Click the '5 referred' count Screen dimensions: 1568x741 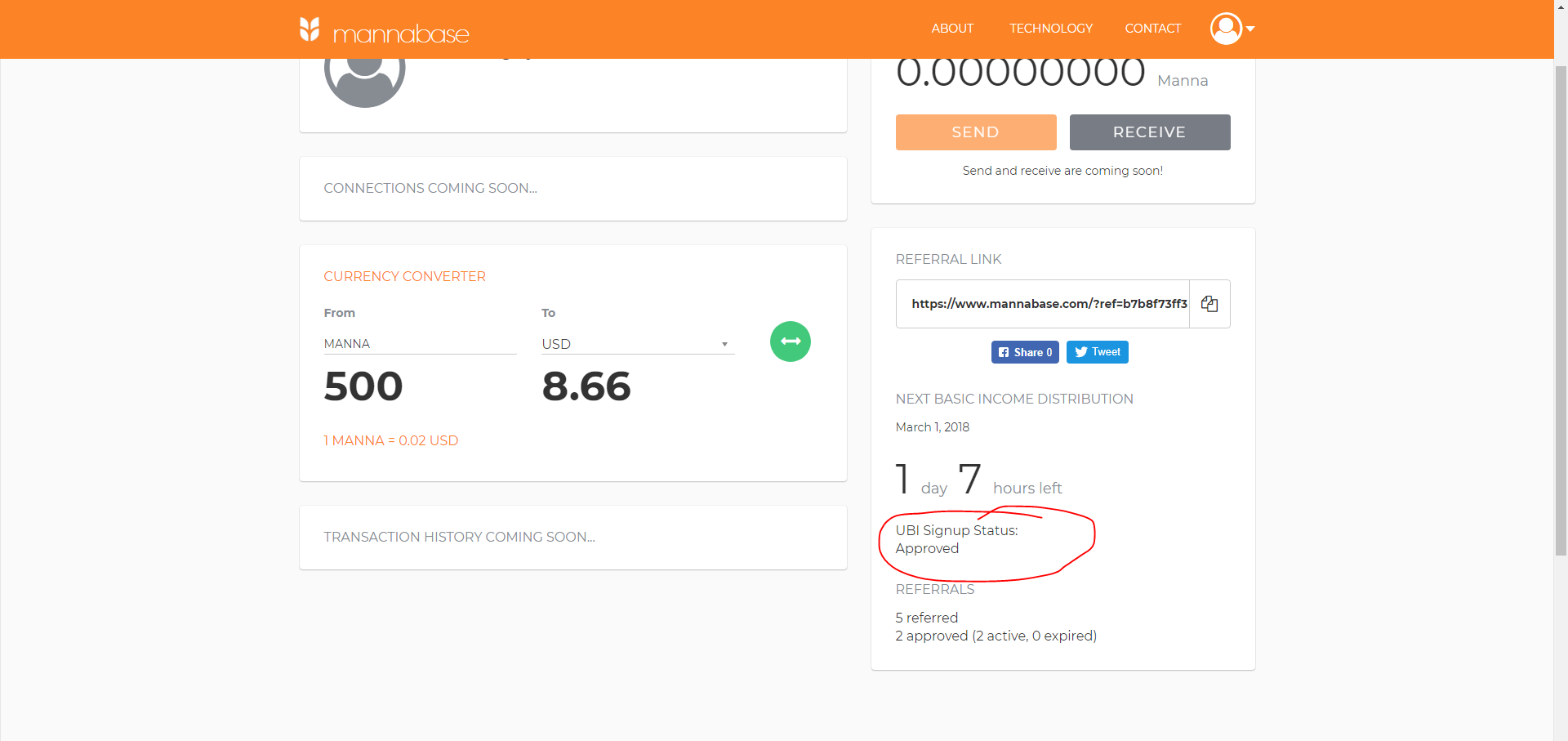point(927,618)
